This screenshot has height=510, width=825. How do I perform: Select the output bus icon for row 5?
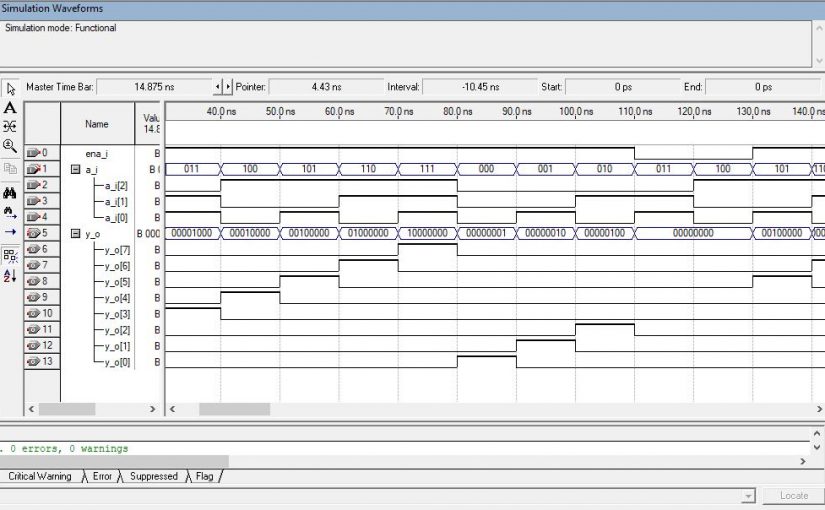point(34,233)
